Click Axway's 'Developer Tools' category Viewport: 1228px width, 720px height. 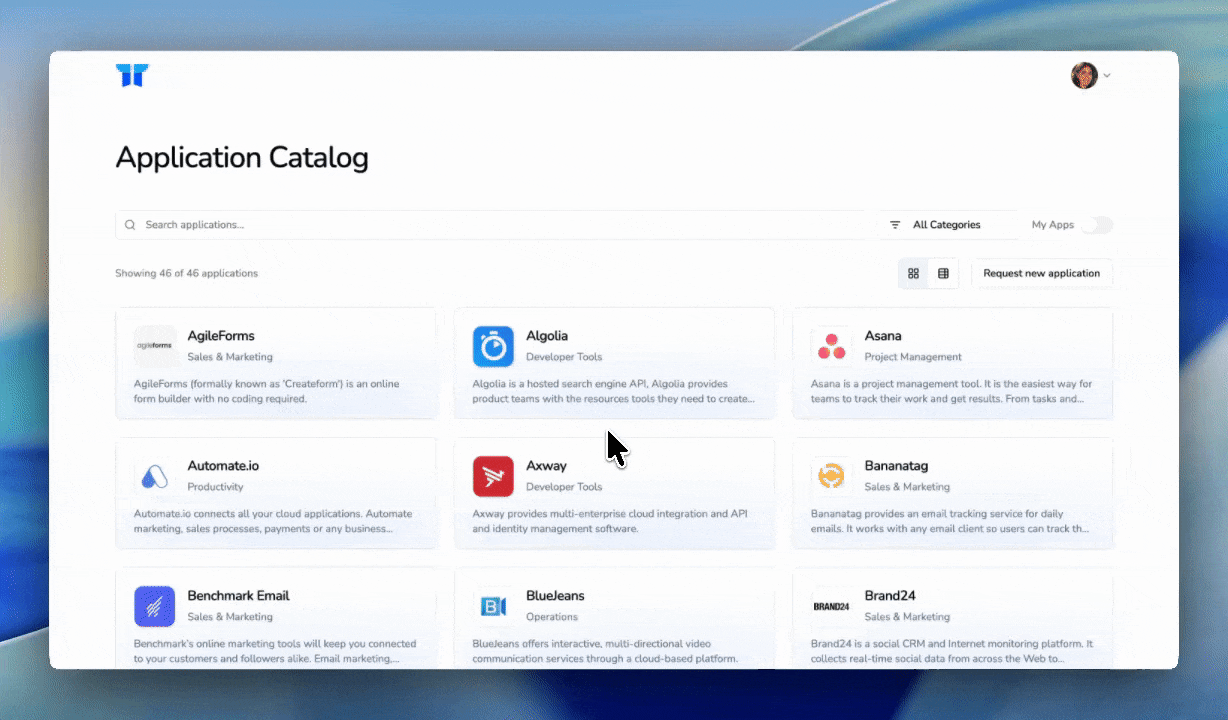[564, 487]
